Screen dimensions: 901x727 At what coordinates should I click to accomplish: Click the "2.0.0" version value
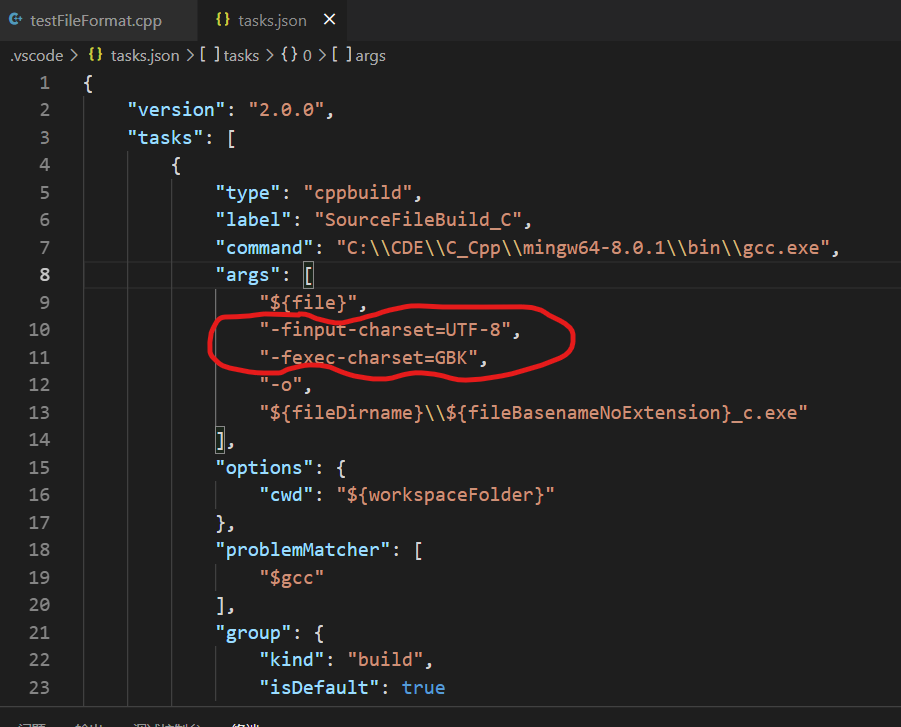(x=286, y=110)
